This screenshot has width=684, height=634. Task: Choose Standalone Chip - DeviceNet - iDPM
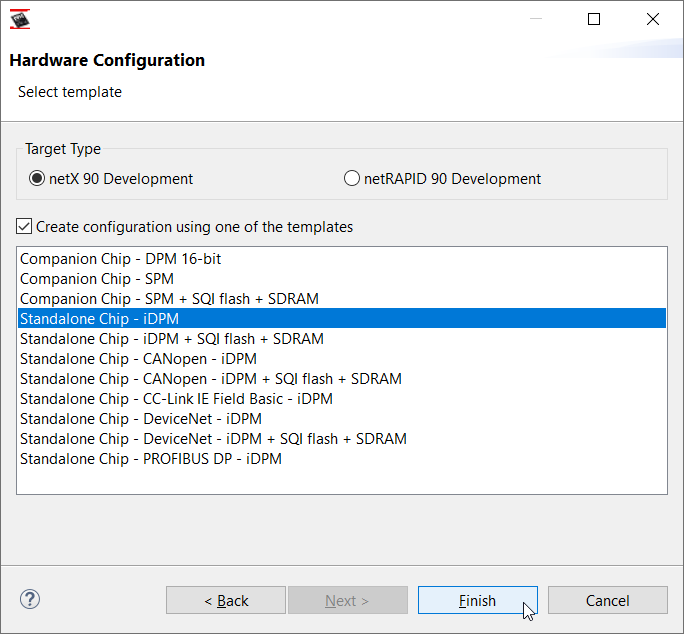(x=141, y=419)
